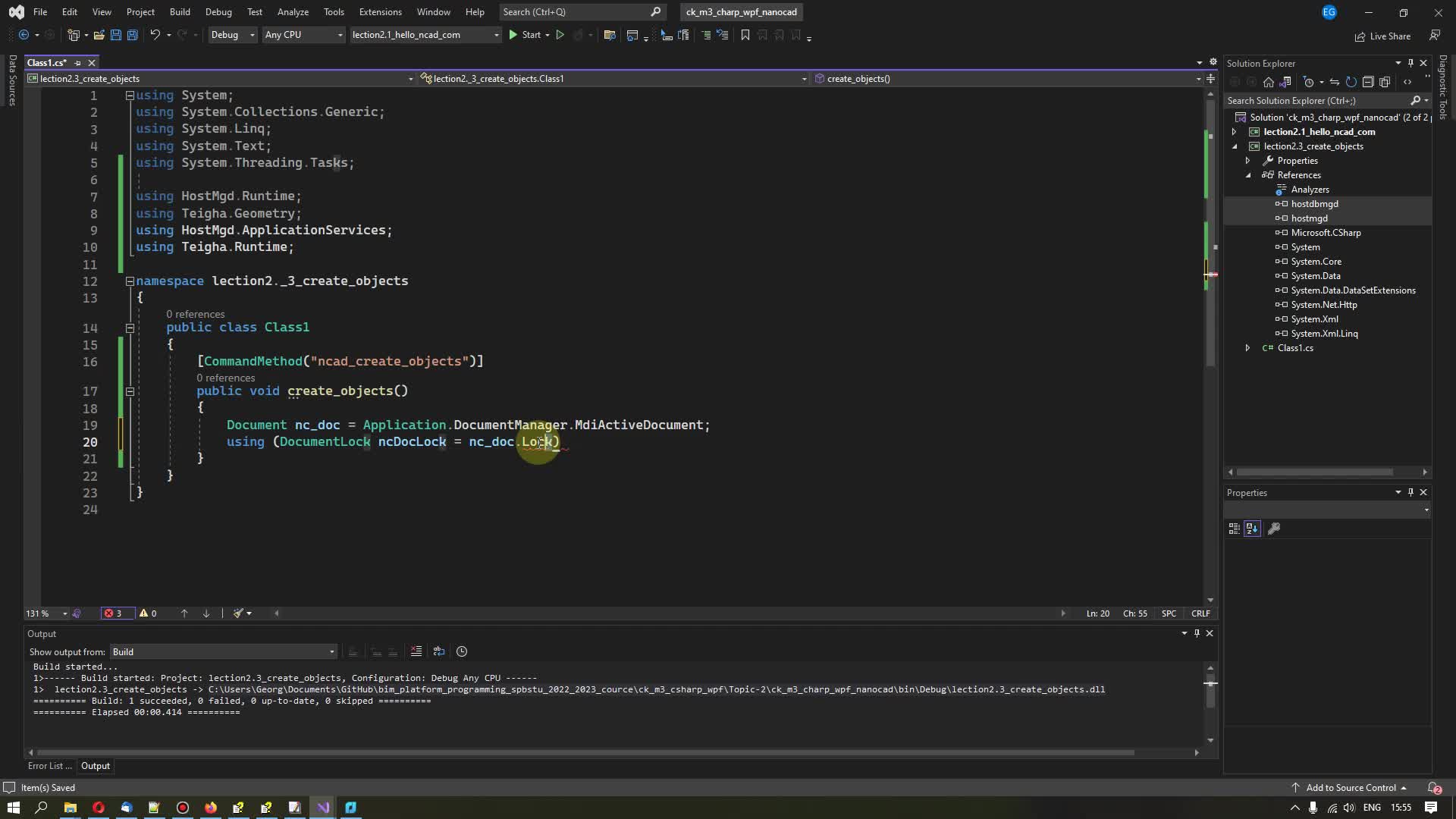The height and width of the screenshot is (819, 1456).
Task: Collapse the References node
Action: tap(1248, 175)
